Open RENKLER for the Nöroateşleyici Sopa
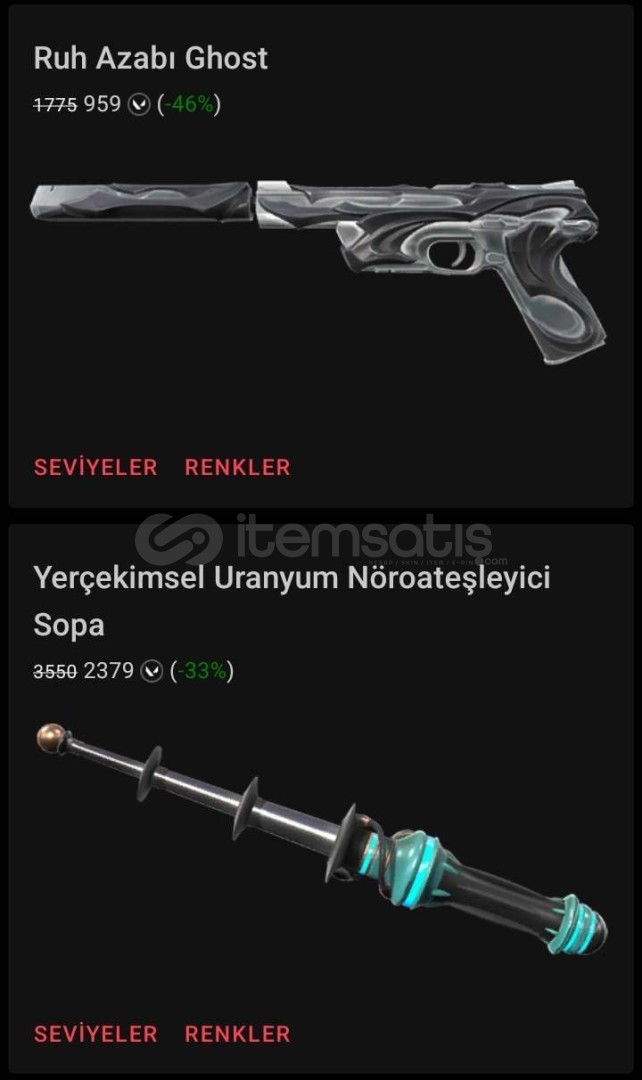Image resolution: width=642 pixels, height=1080 pixels. [x=238, y=1034]
